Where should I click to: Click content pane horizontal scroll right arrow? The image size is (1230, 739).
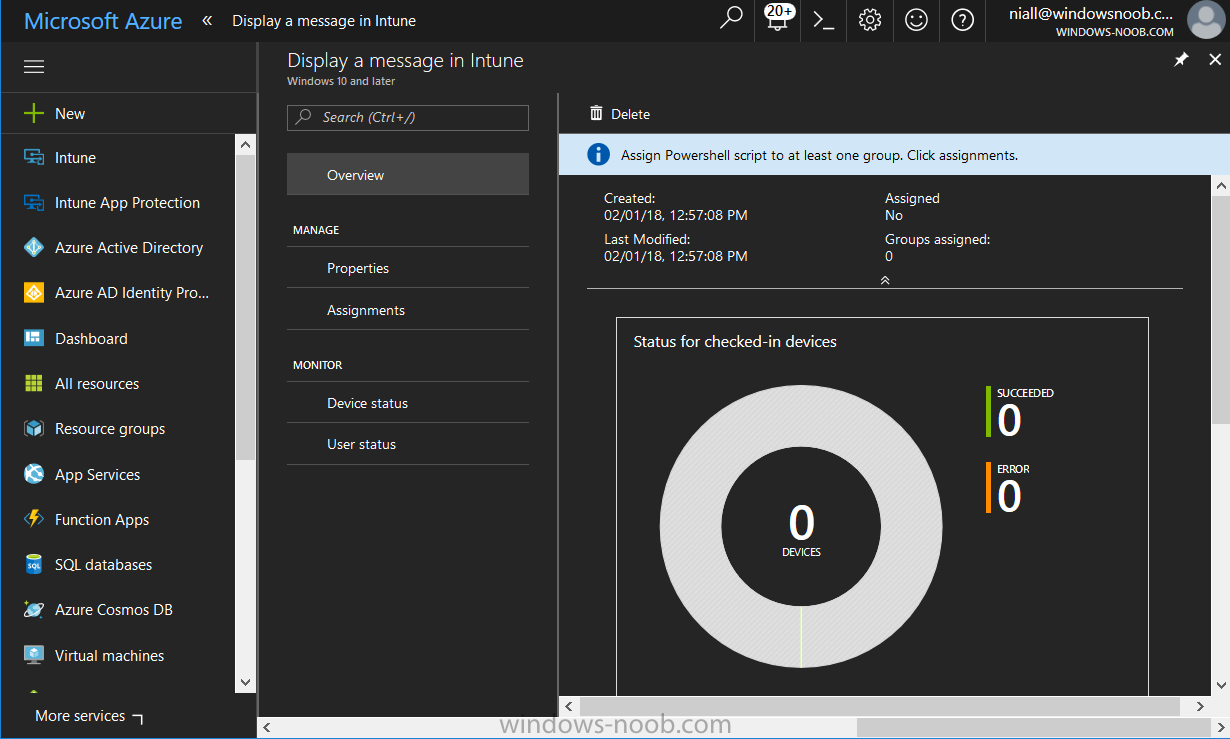1200,706
